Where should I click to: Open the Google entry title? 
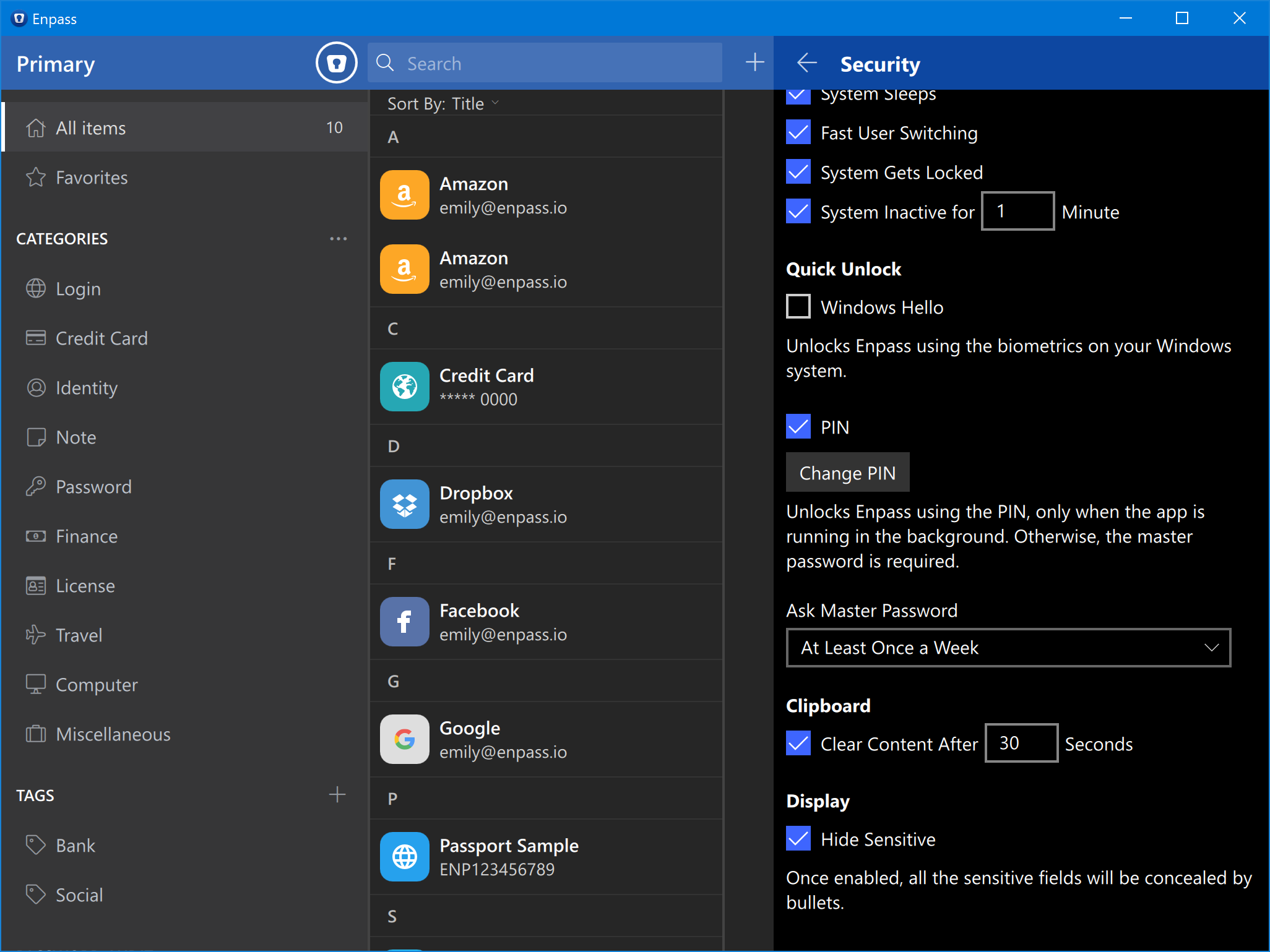click(470, 729)
